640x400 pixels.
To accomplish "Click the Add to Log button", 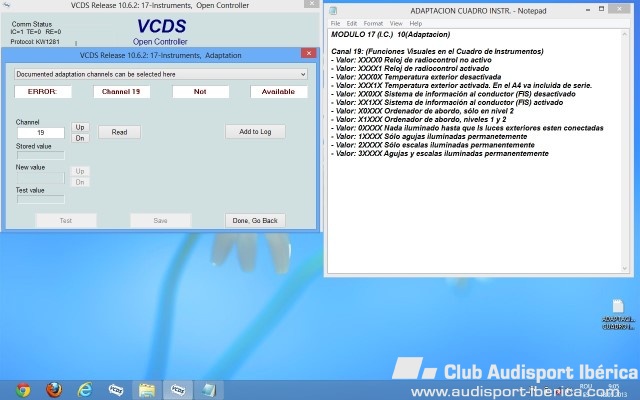I will [255, 131].
